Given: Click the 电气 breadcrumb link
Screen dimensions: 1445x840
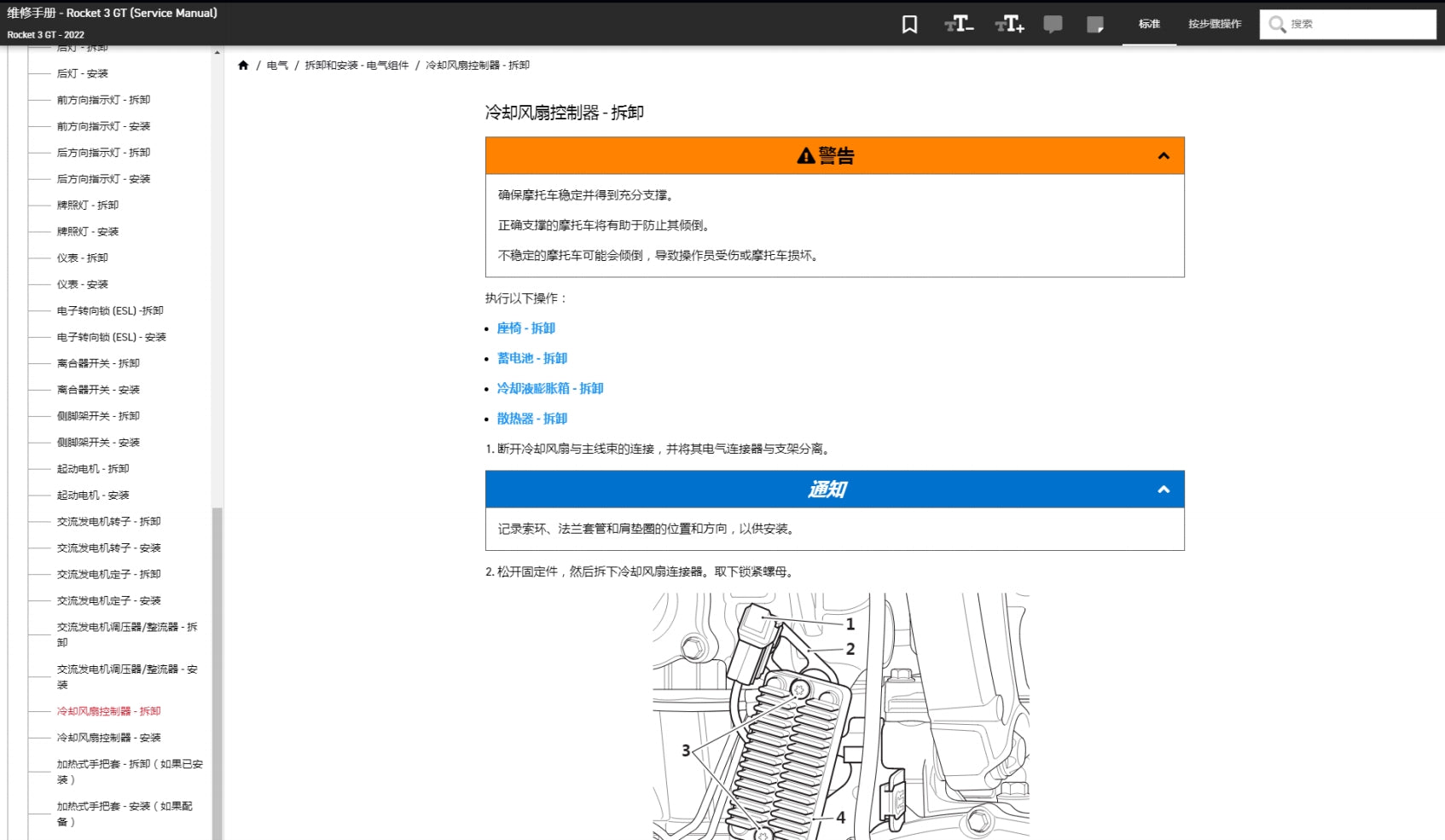Looking at the screenshot, I should click(x=277, y=66).
